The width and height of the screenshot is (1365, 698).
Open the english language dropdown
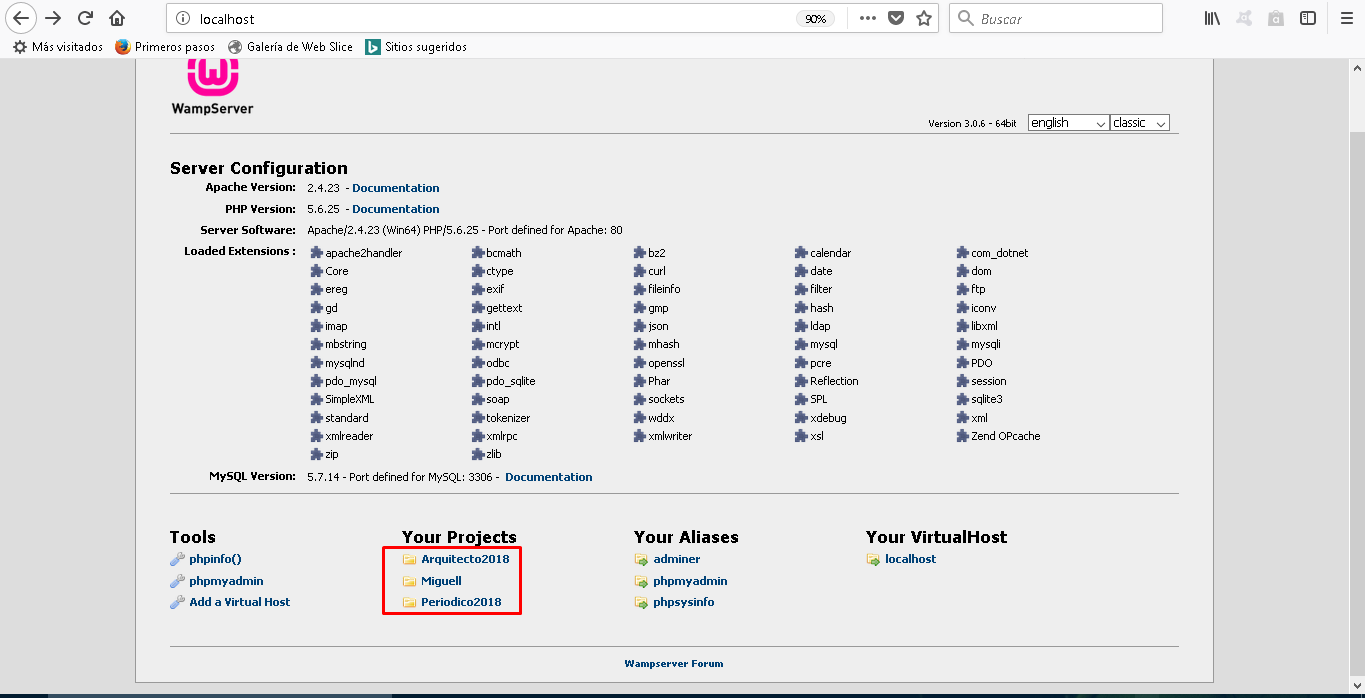[1068, 123]
